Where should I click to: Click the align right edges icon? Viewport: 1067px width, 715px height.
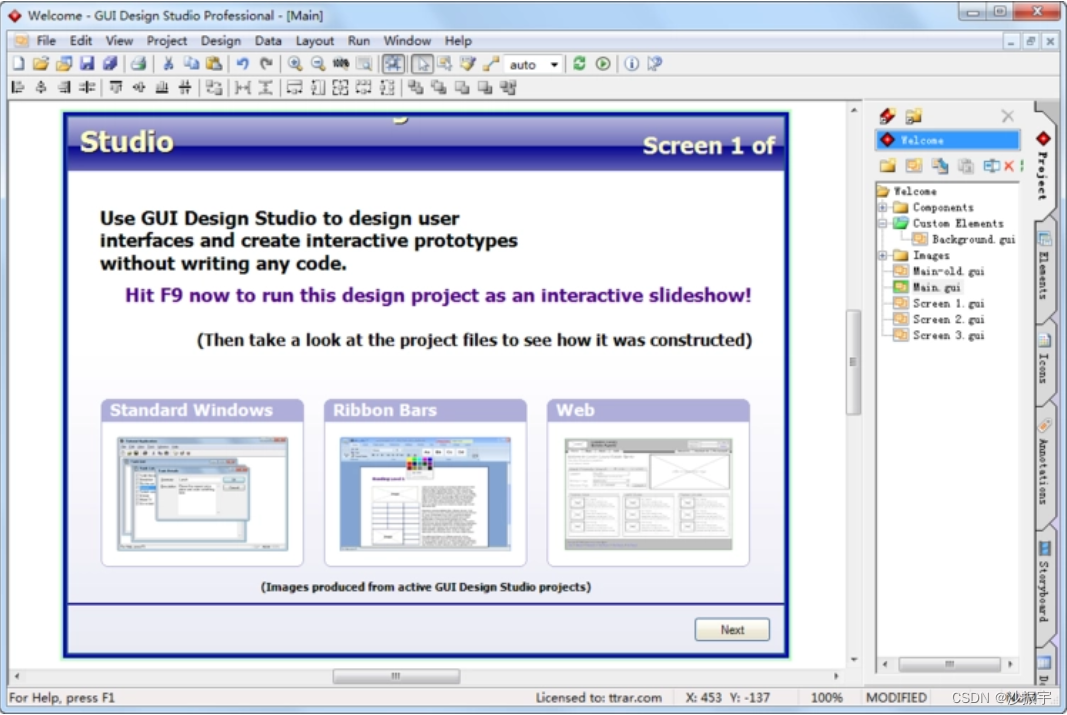[64, 88]
